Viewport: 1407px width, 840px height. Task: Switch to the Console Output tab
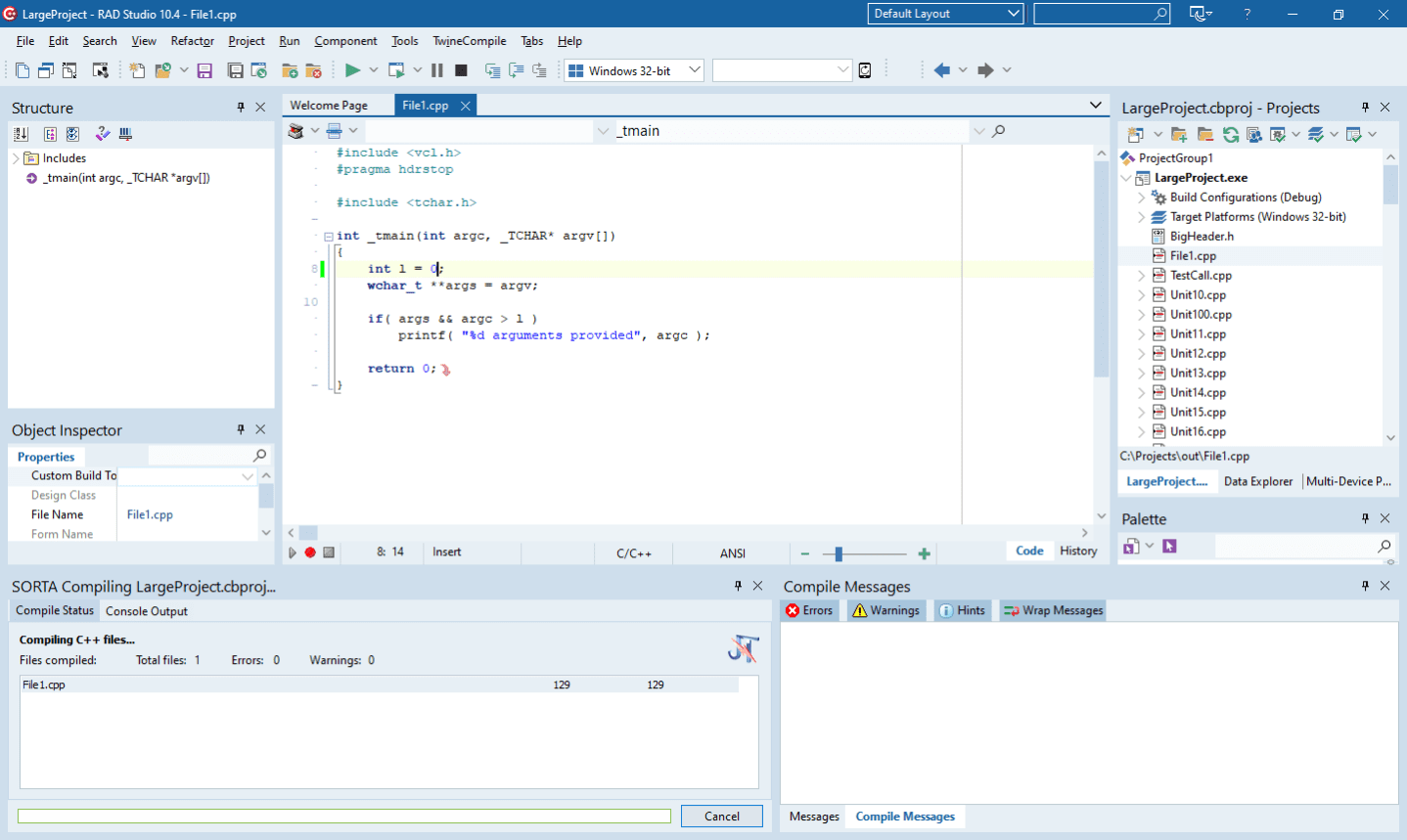coord(147,611)
